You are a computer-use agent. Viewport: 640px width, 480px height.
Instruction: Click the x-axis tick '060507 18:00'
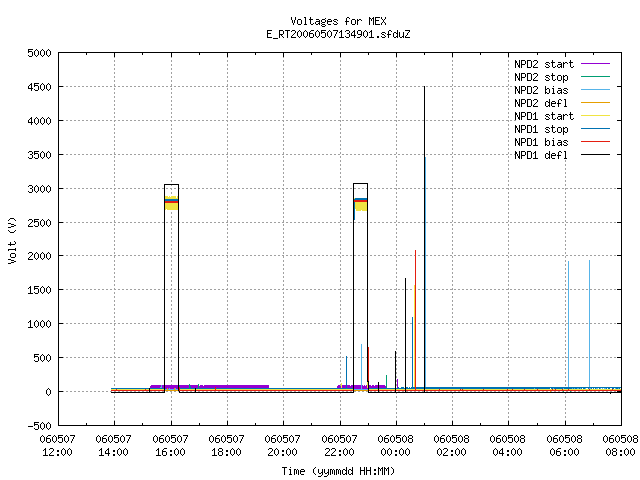tap(226, 446)
